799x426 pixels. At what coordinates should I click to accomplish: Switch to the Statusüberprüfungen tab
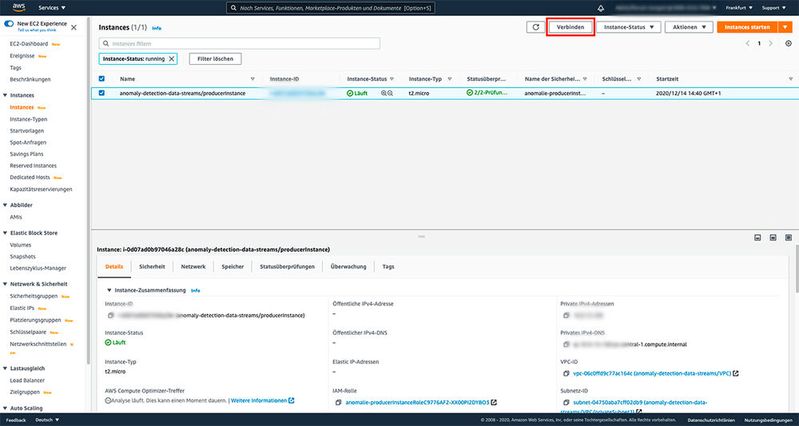(287, 267)
